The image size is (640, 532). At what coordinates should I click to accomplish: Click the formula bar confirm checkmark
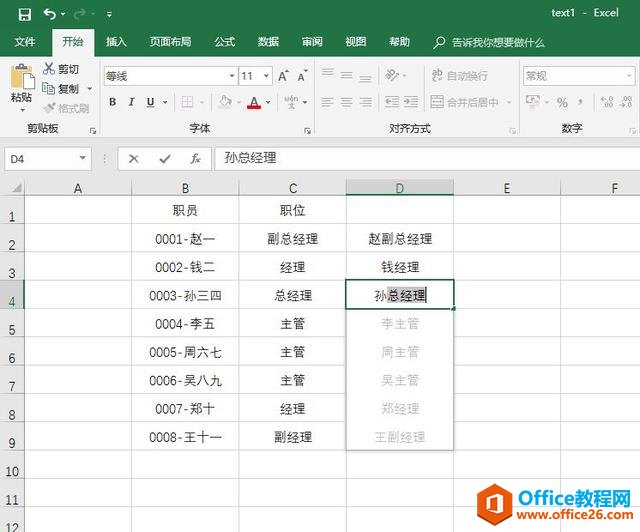pos(165,159)
